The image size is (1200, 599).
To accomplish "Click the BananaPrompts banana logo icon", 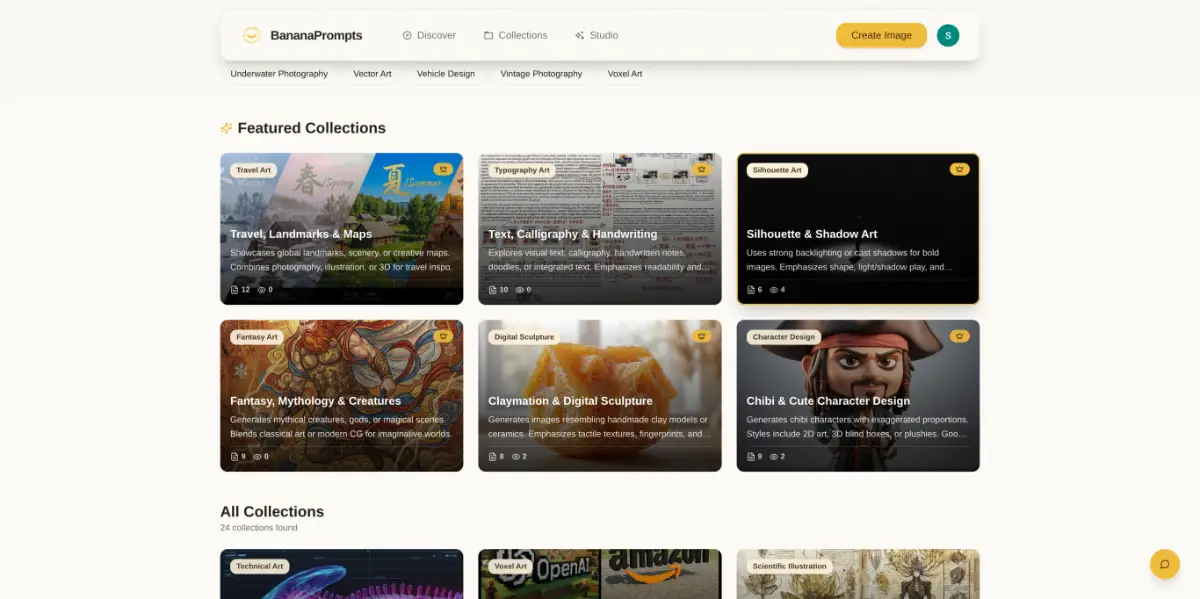I will click(x=252, y=35).
